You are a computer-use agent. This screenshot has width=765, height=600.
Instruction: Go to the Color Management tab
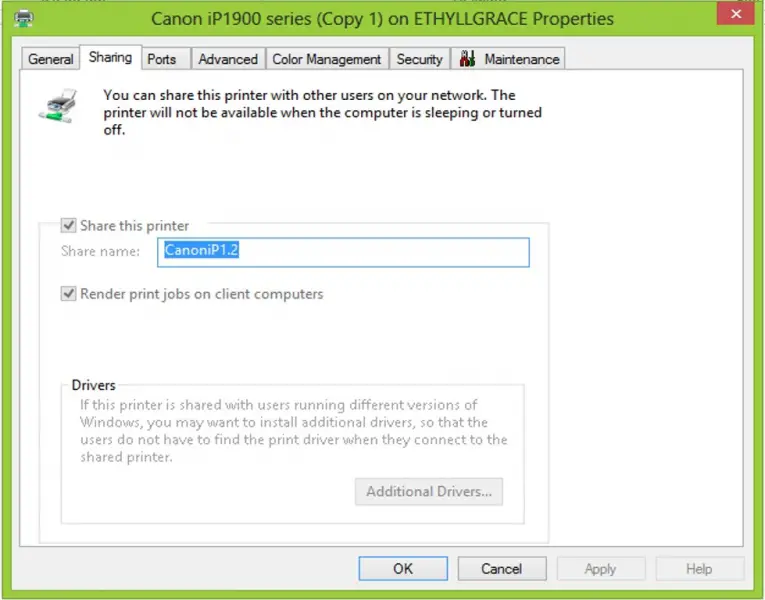326,59
